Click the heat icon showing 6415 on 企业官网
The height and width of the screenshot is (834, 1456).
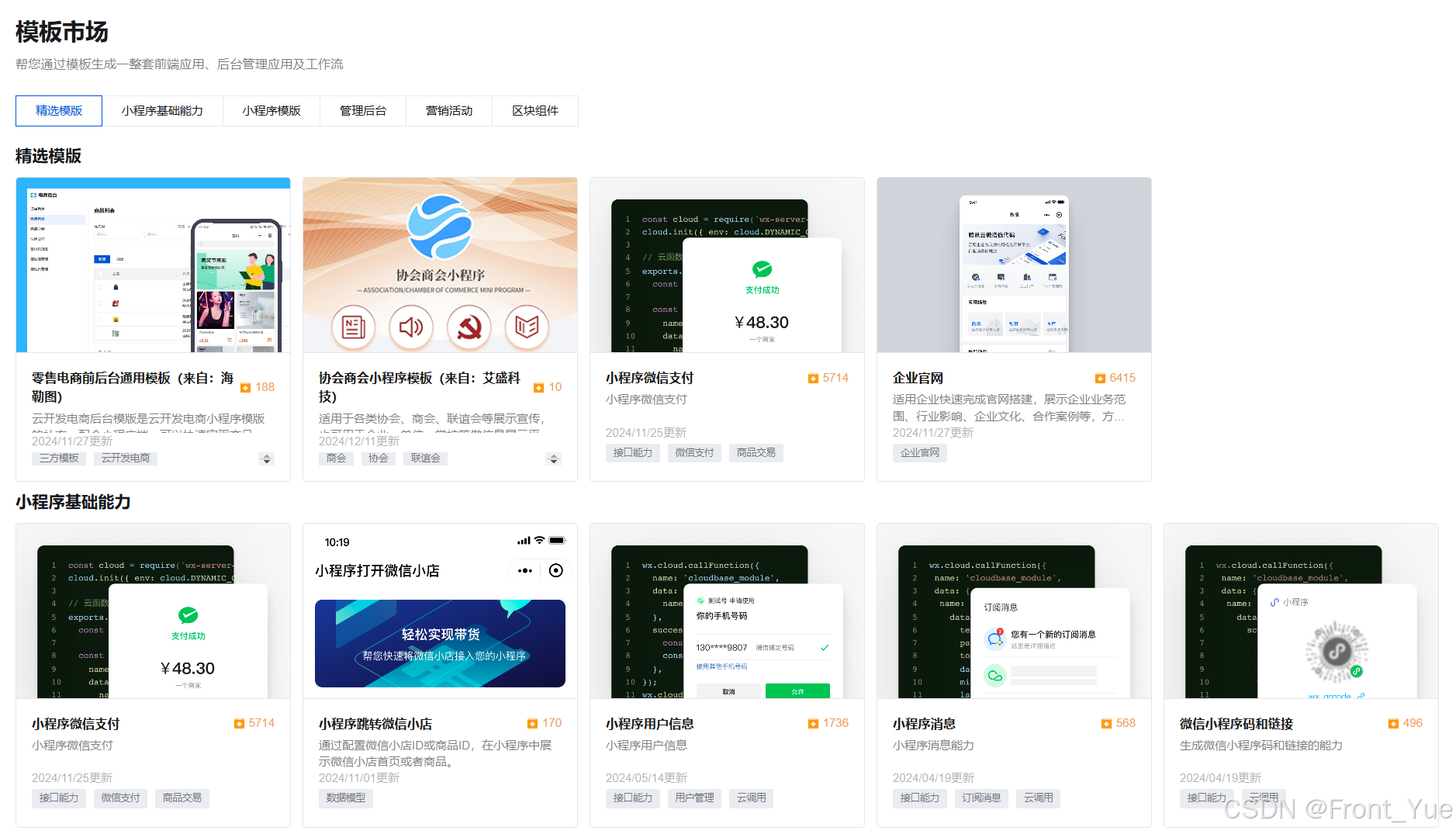[1100, 378]
